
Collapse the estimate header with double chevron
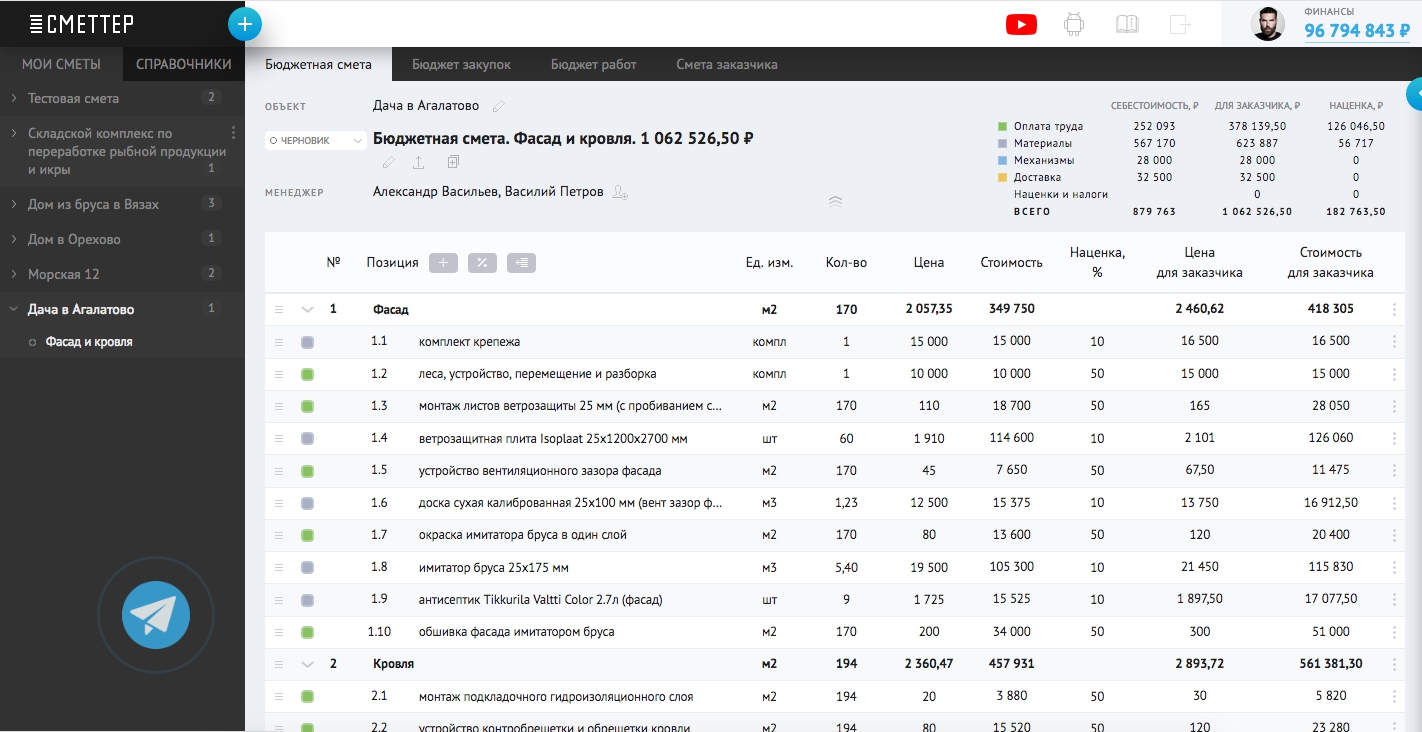(x=835, y=201)
